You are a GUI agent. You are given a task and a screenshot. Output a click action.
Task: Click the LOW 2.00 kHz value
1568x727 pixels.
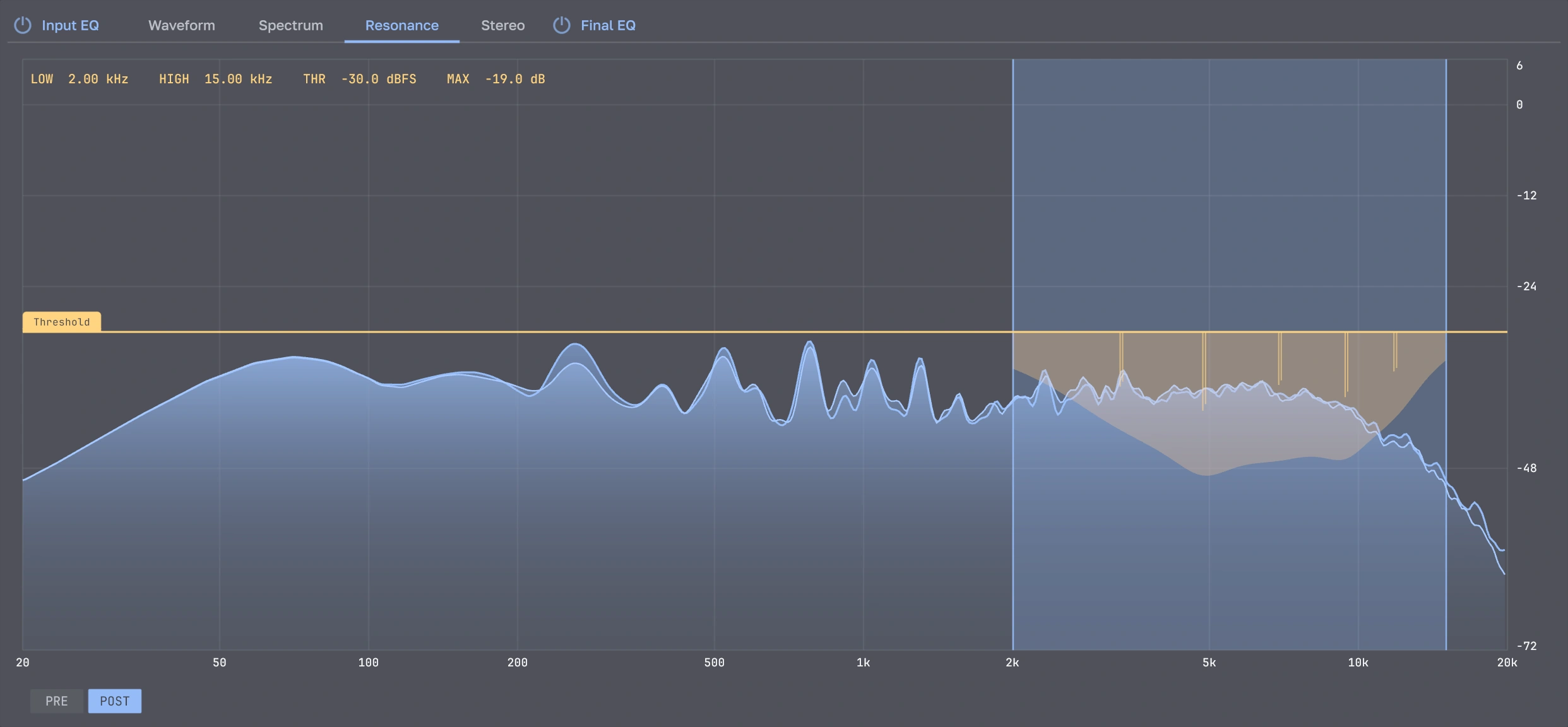pyautogui.click(x=98, y=79)
